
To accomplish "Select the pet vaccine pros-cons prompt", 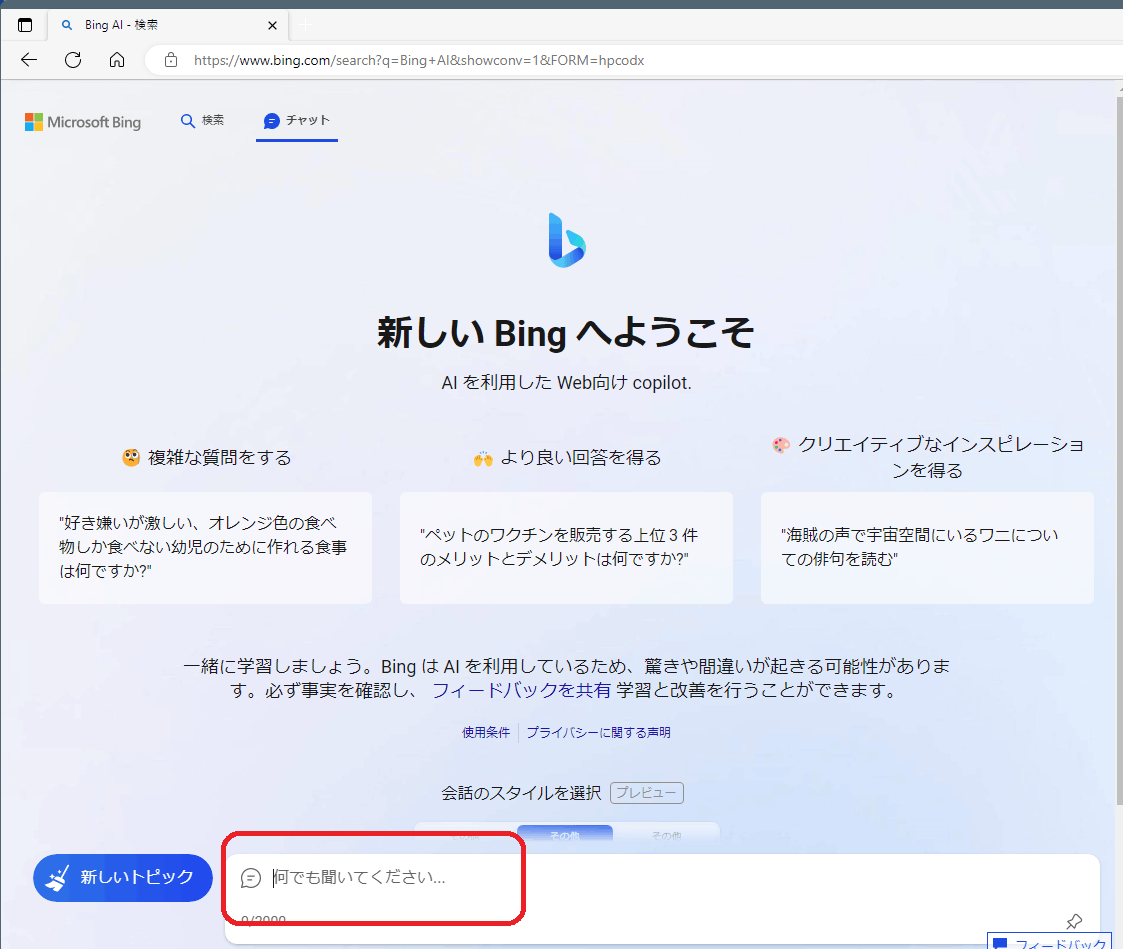I will (567, 547).
